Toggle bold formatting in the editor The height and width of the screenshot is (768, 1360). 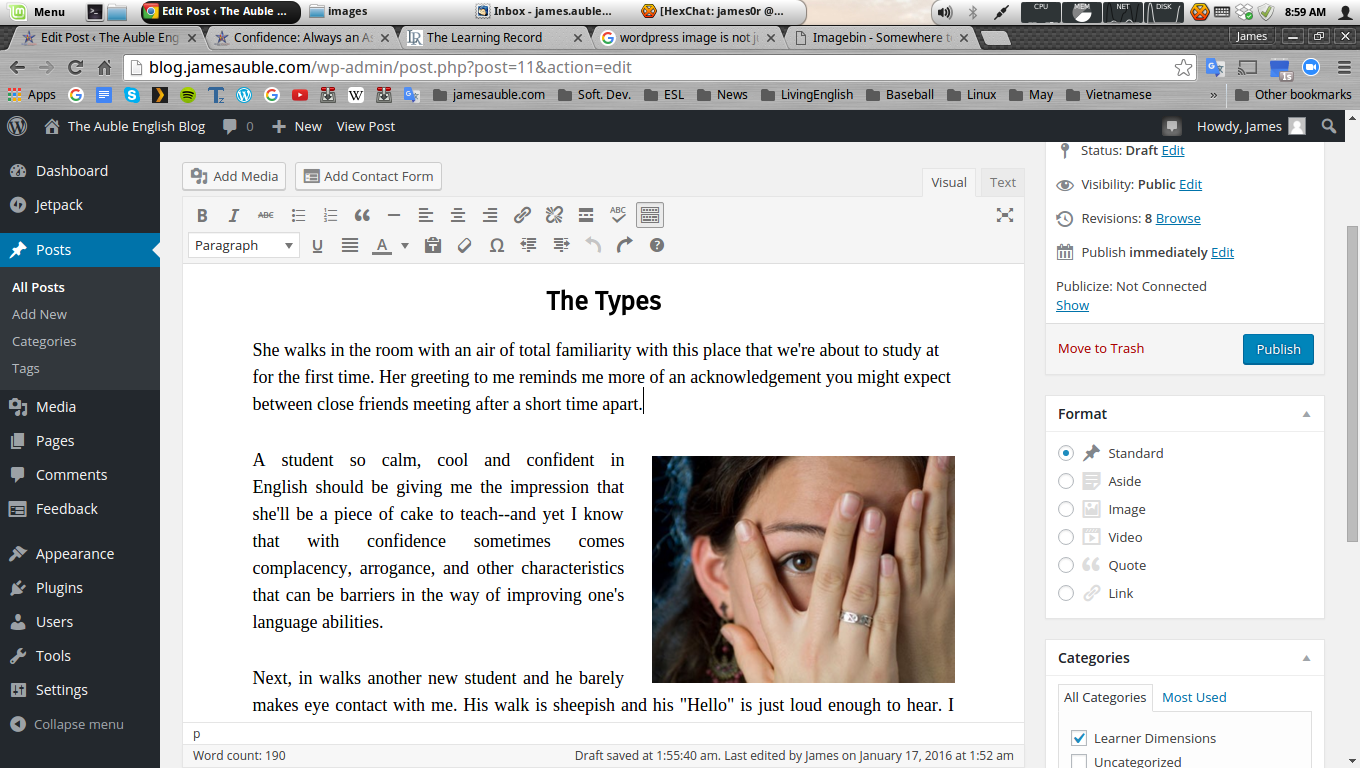click(x=202, y=215)
